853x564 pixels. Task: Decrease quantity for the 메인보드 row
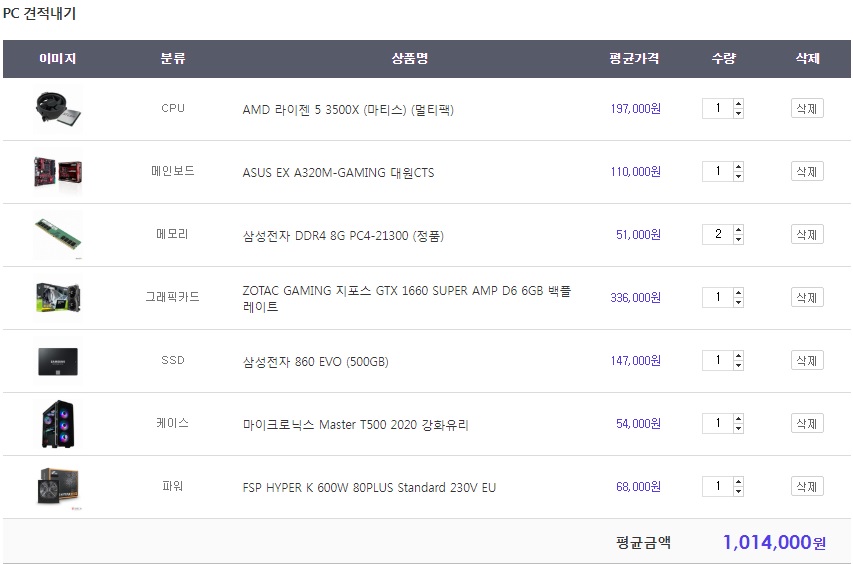pyautogui.click(x=738, y=176)
